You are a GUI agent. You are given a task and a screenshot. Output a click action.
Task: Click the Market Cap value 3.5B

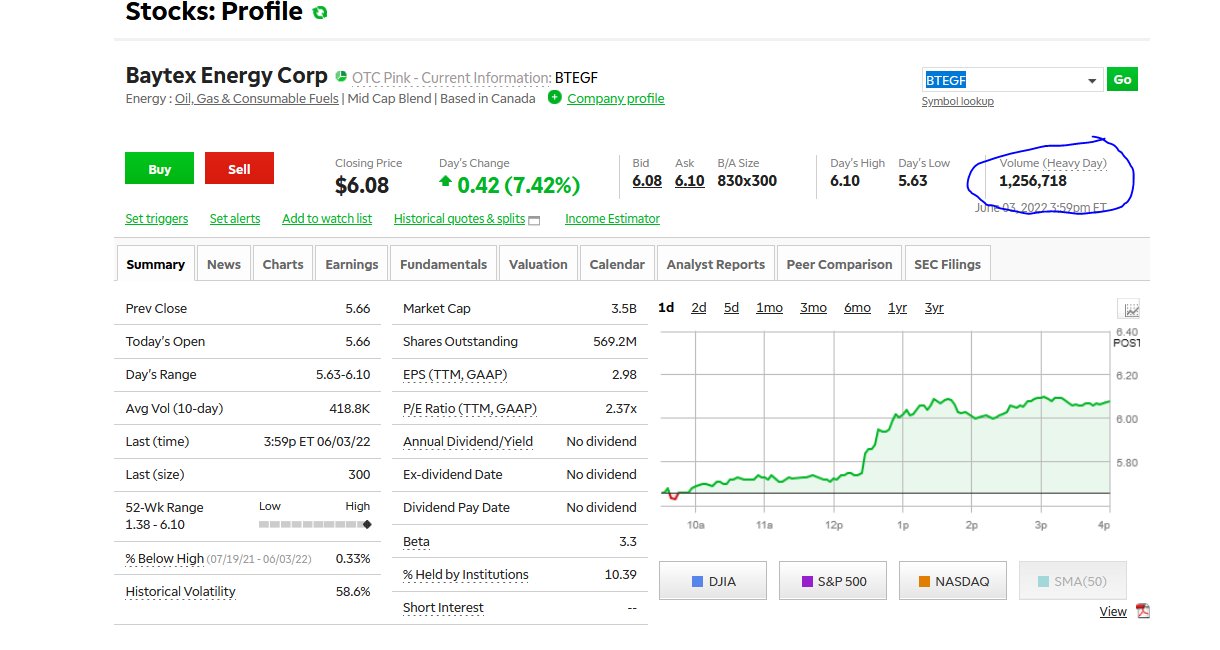(624, 308)
